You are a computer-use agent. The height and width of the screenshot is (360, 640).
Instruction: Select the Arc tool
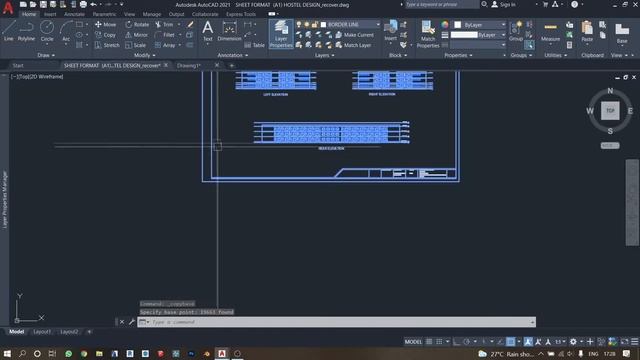click(66, 31)
